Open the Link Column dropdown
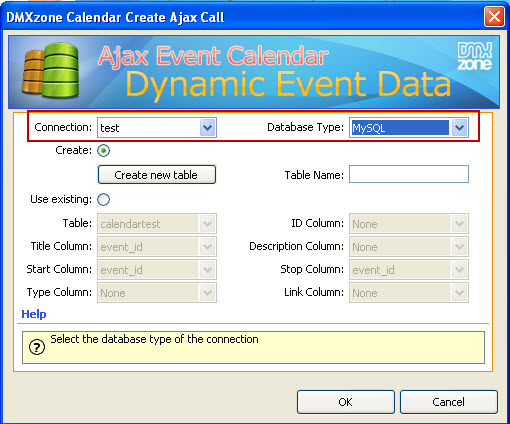This screenshot has width=510, height=424. pos(409,293)
